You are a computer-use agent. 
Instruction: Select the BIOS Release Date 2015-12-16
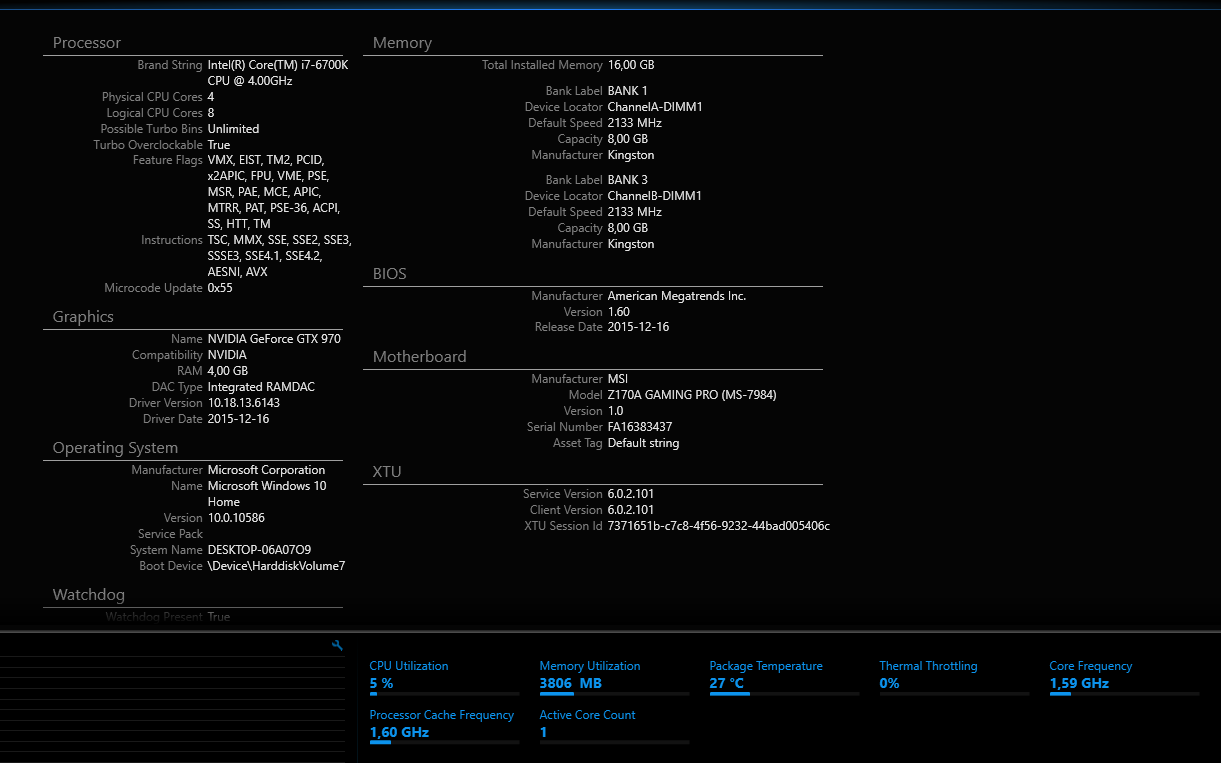(x=638, y=327)
